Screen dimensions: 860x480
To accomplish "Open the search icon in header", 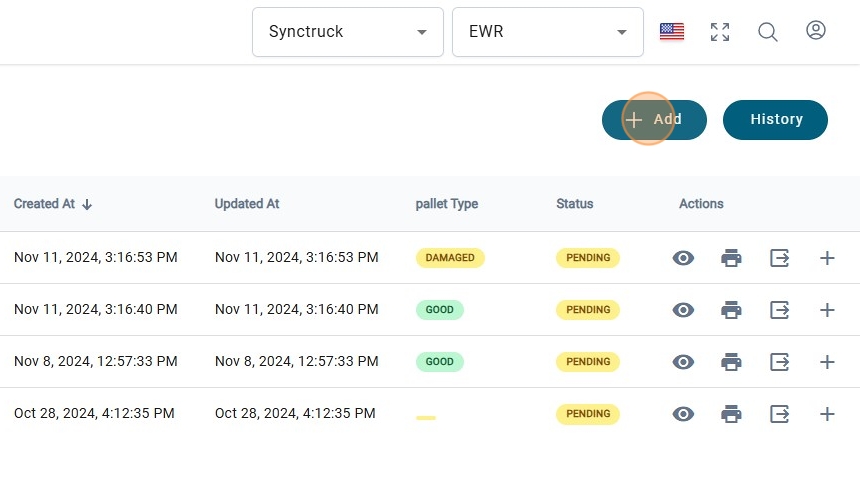I will [768, 32].
